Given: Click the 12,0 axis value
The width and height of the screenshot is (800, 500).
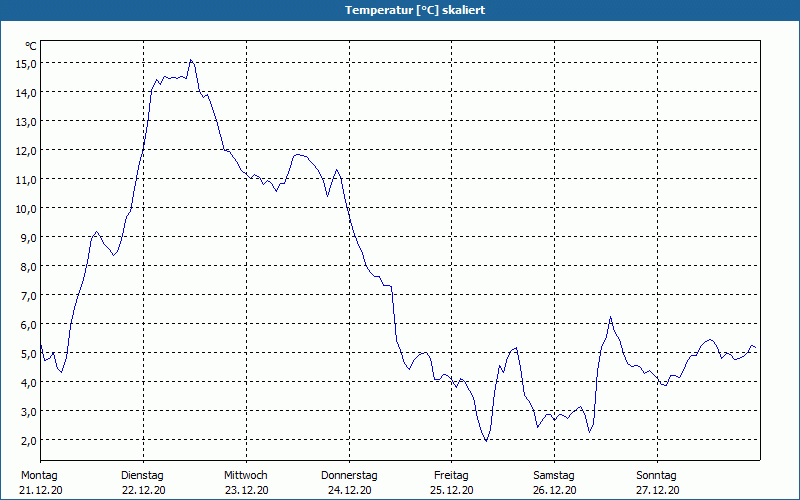Looking at the screenshot, I should 27,151.
